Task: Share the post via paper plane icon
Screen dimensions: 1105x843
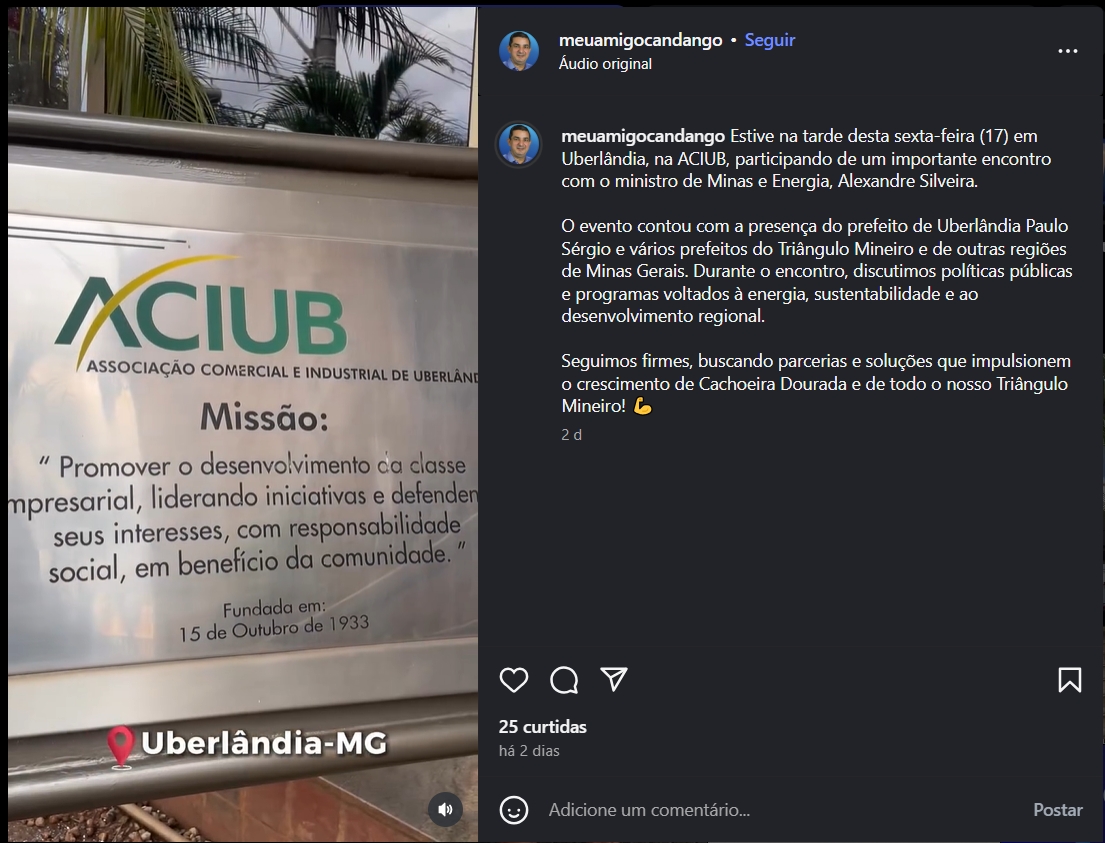Action: (614, 679)
